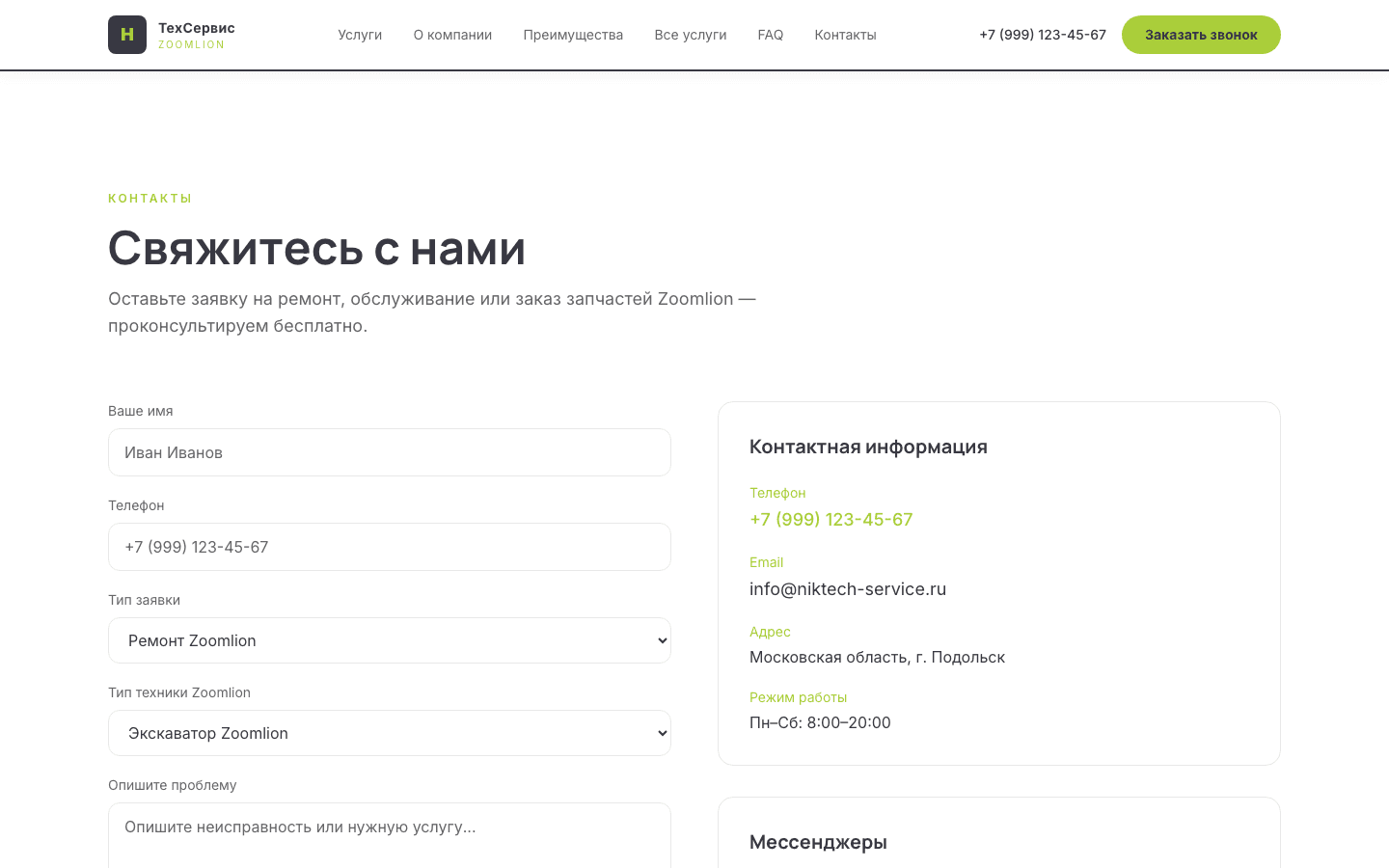Open Преимущества navigation link

[573, 35]
